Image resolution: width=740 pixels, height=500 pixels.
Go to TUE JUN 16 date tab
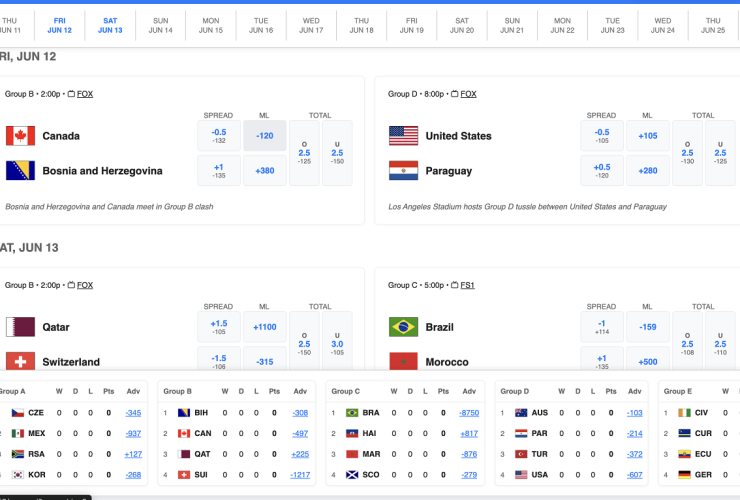point(261,25)
